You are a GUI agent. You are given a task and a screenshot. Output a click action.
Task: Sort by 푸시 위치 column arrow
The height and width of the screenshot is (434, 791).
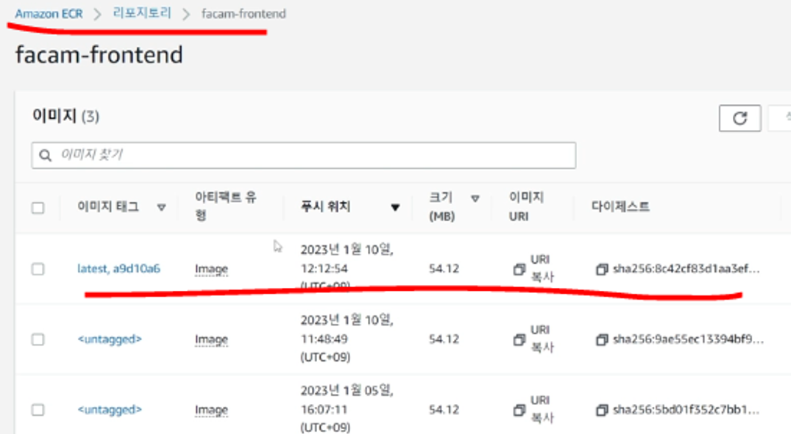(396, 207)
